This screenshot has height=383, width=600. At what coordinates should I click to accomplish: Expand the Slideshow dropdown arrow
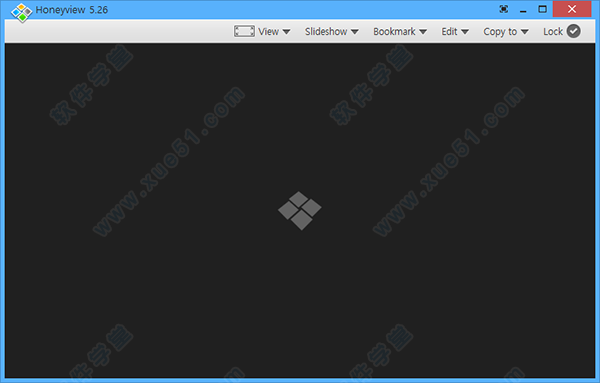point(355,32)
